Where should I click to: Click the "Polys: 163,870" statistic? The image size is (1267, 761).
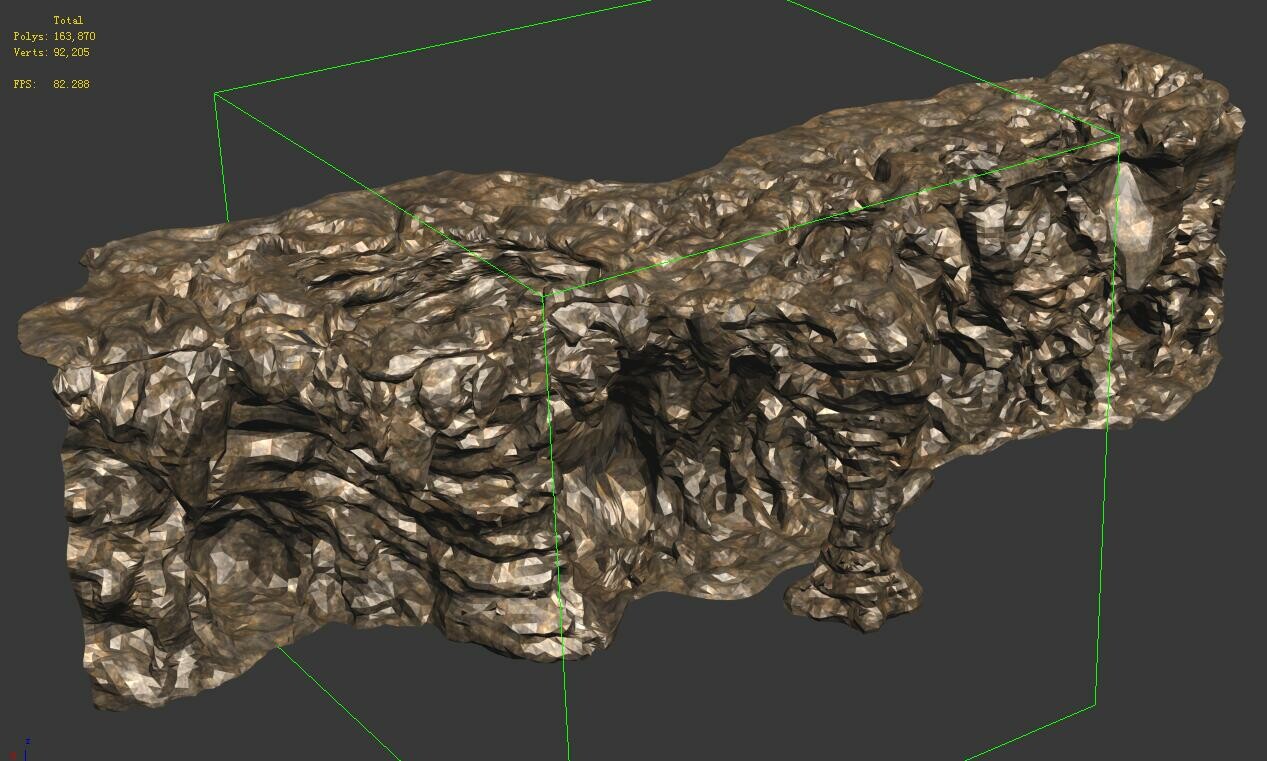pos(54,36)
